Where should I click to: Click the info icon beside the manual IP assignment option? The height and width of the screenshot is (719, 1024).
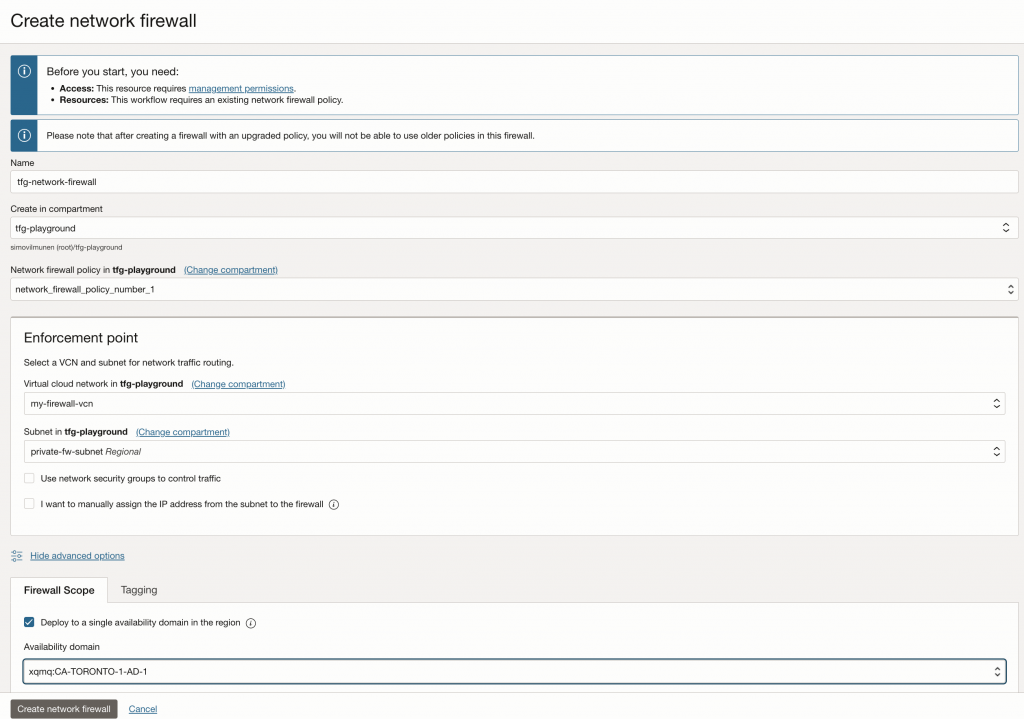pos(335,504)
